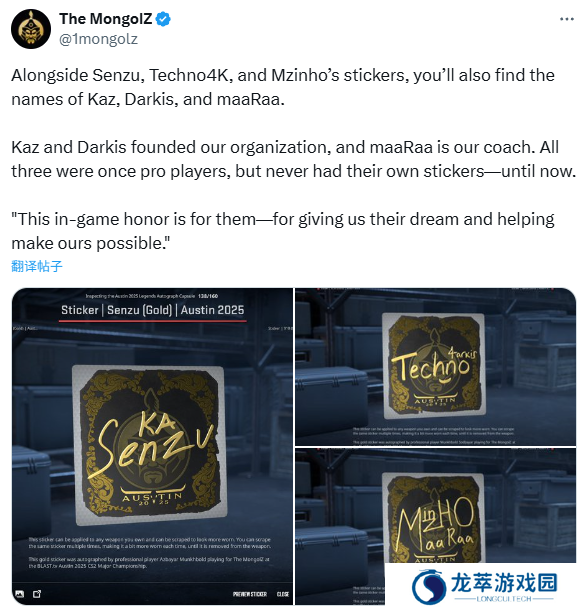The image size is (585, 613).
Task: Open the three-dot more options menu
Action: (x=567, y=19)
